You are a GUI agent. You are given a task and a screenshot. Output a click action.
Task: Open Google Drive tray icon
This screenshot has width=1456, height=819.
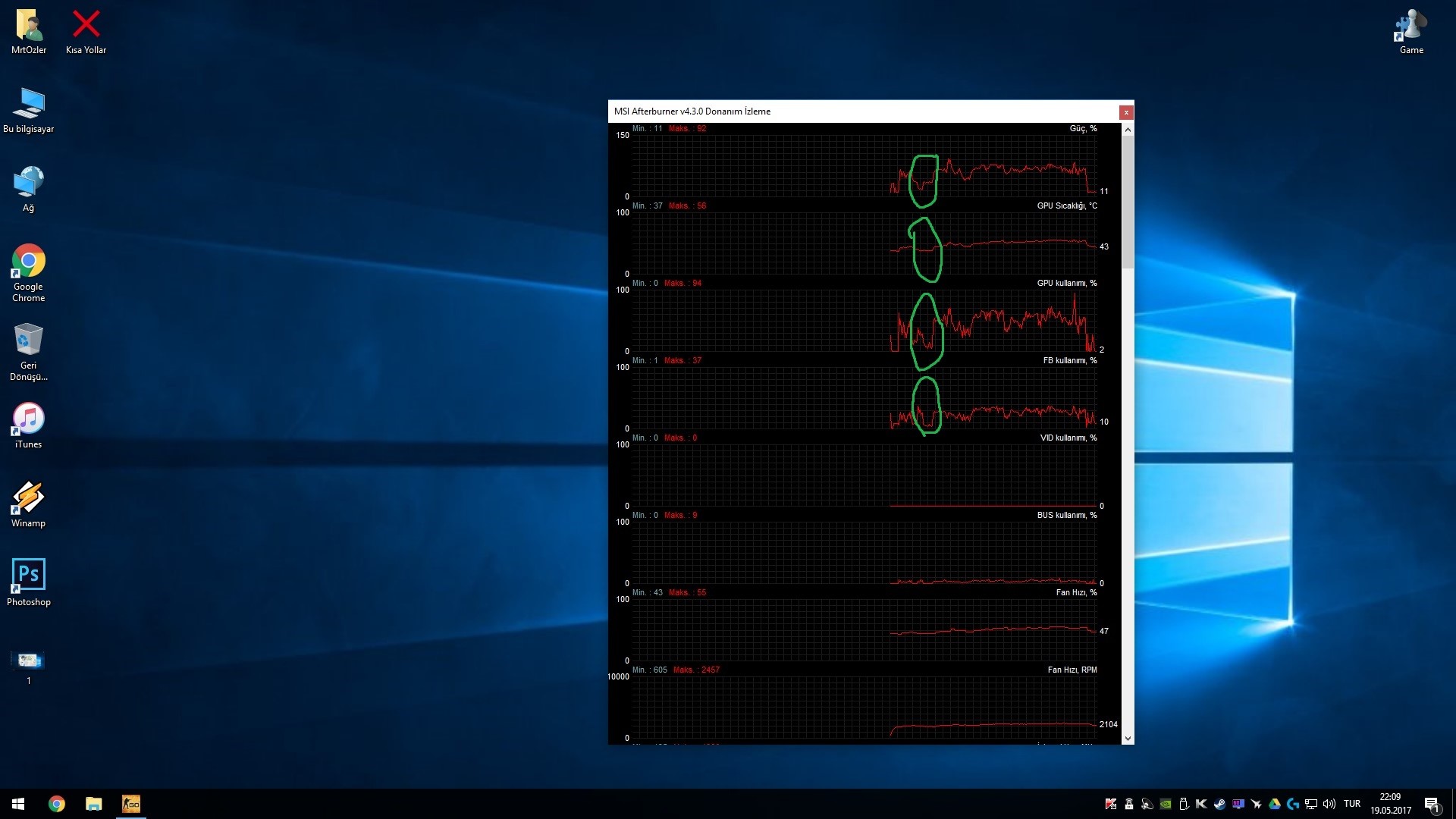tap(1275, 804)
